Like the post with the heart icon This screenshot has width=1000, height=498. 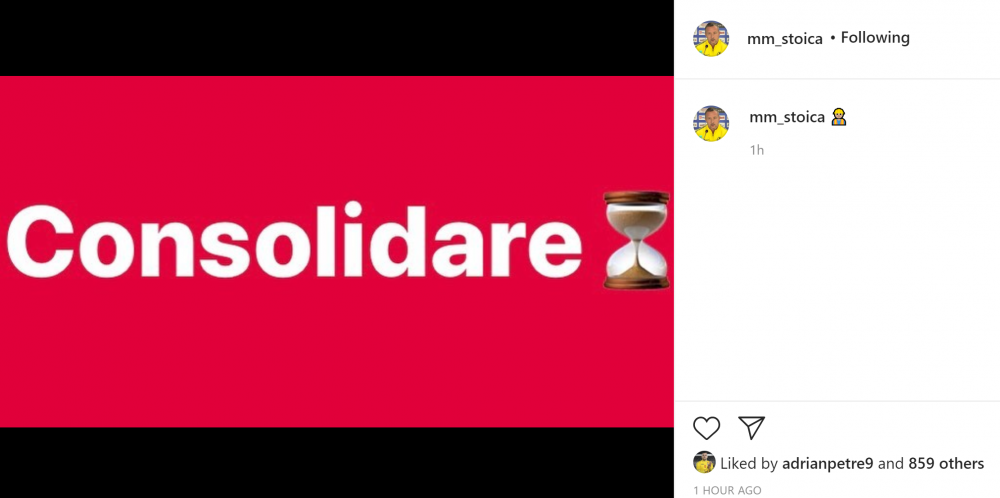[707, 428]
